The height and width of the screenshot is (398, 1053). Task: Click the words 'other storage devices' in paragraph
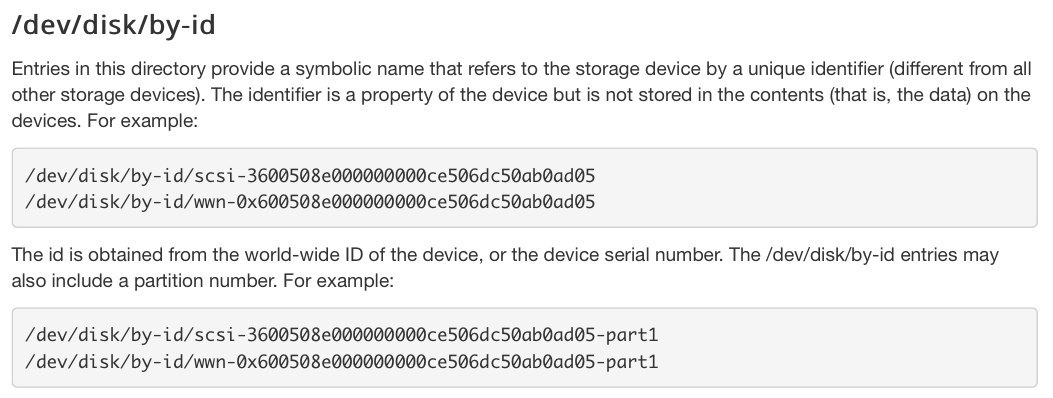coord(107,95)
